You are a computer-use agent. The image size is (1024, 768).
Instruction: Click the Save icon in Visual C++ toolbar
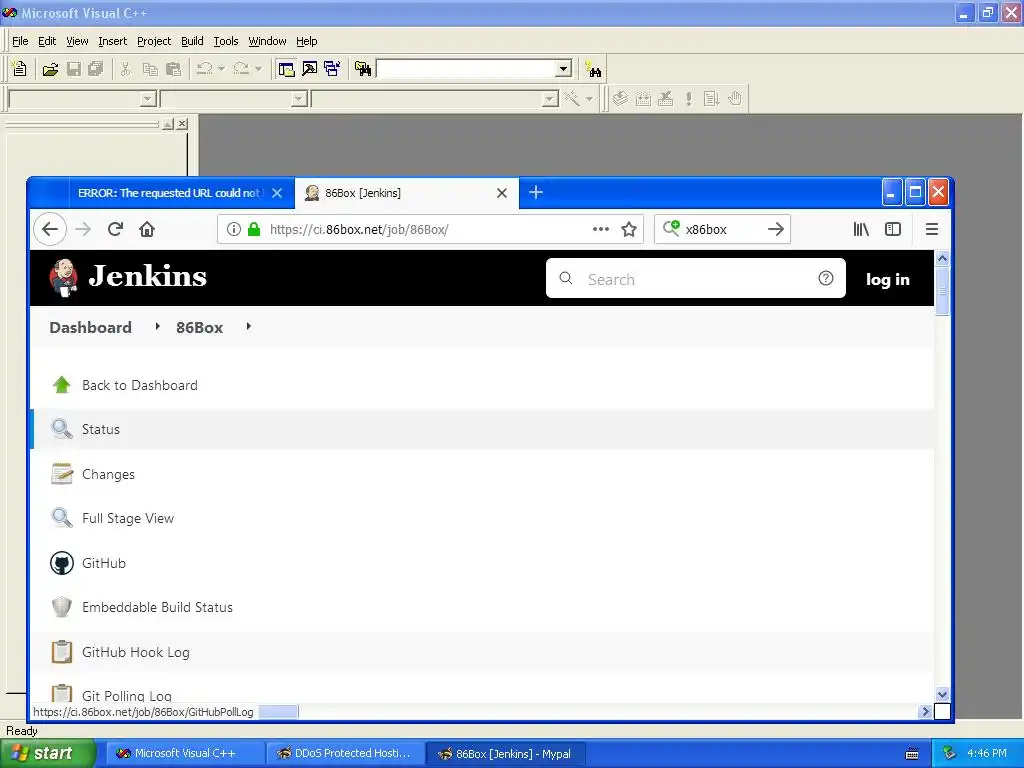pos(74,69)
